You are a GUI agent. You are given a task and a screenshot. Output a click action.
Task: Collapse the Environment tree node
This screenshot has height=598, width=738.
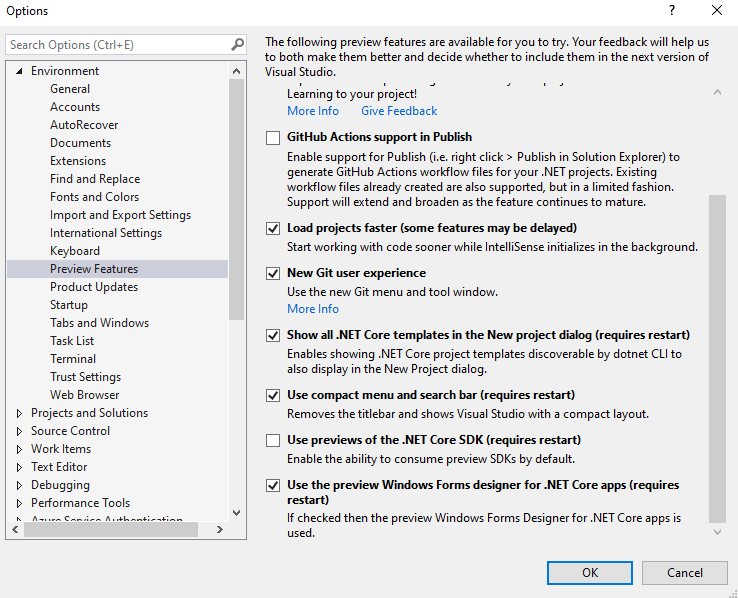[x=19, y=71]
